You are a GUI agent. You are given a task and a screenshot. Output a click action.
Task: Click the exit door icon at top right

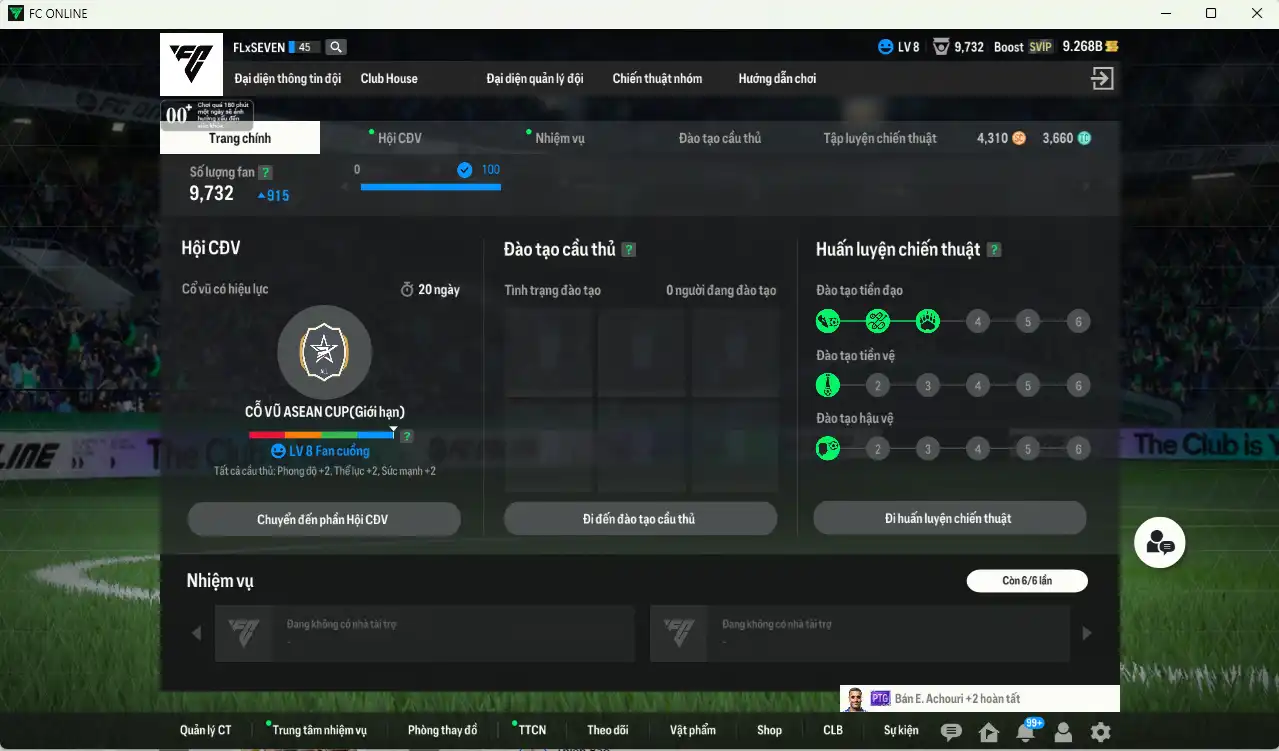tap(1102, 79)
